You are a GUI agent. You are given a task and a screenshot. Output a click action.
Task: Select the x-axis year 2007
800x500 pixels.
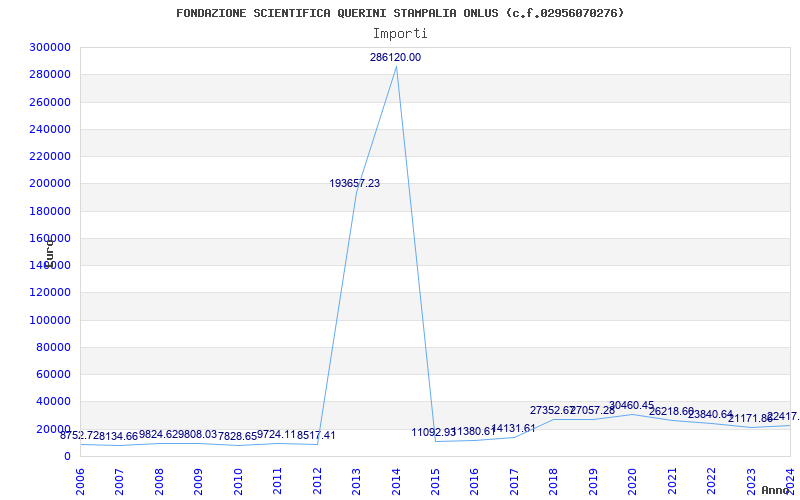coord(119,481)
